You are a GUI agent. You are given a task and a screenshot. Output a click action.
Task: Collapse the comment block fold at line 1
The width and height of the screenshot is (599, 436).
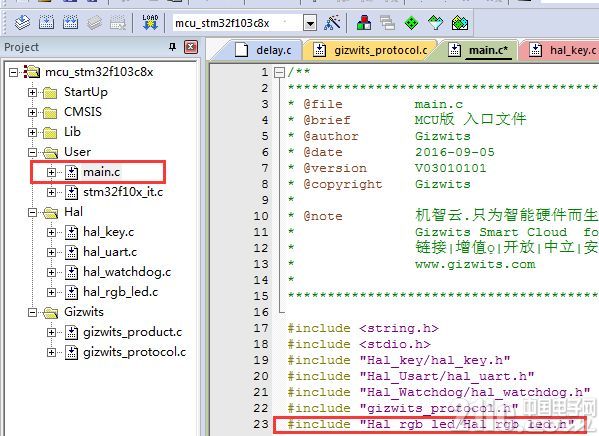tap(280, 72)
